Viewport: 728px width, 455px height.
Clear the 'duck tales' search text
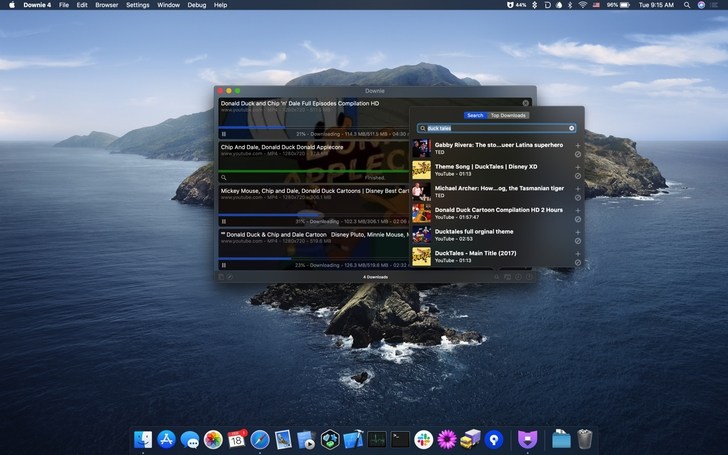(x=572, y=128)
